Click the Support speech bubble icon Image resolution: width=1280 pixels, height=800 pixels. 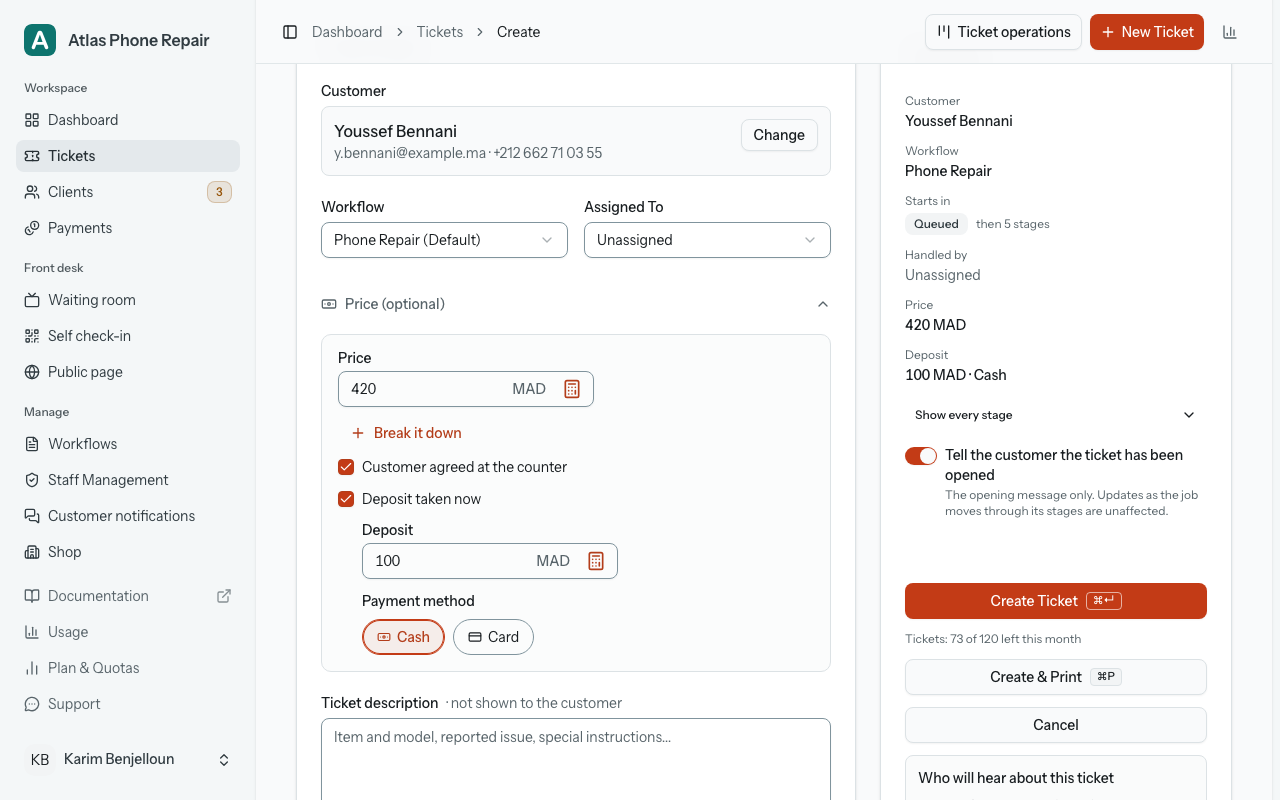coord(32,704)
